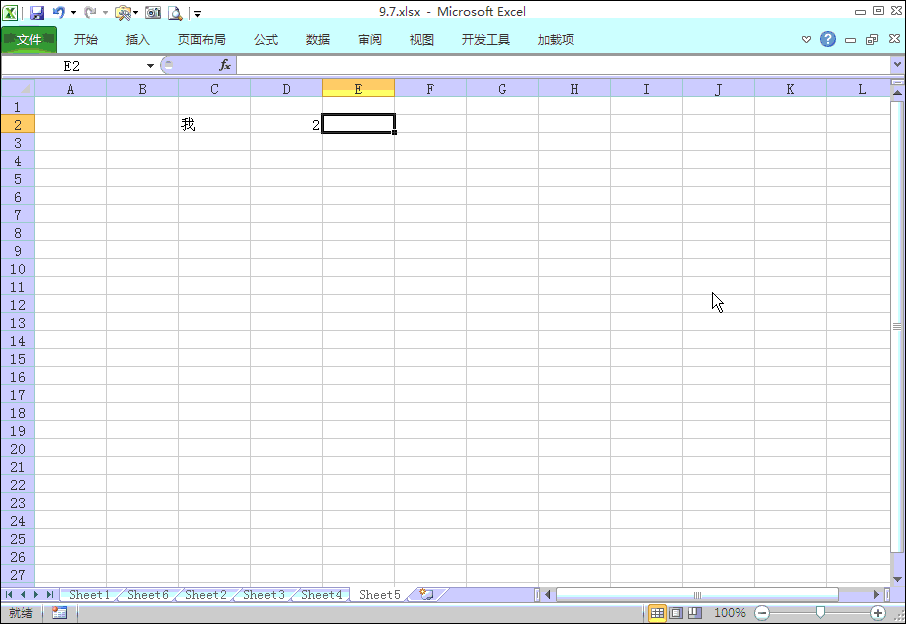Select column C header
The width and height of the screenshot is (906, 624).
click(214, 89)
